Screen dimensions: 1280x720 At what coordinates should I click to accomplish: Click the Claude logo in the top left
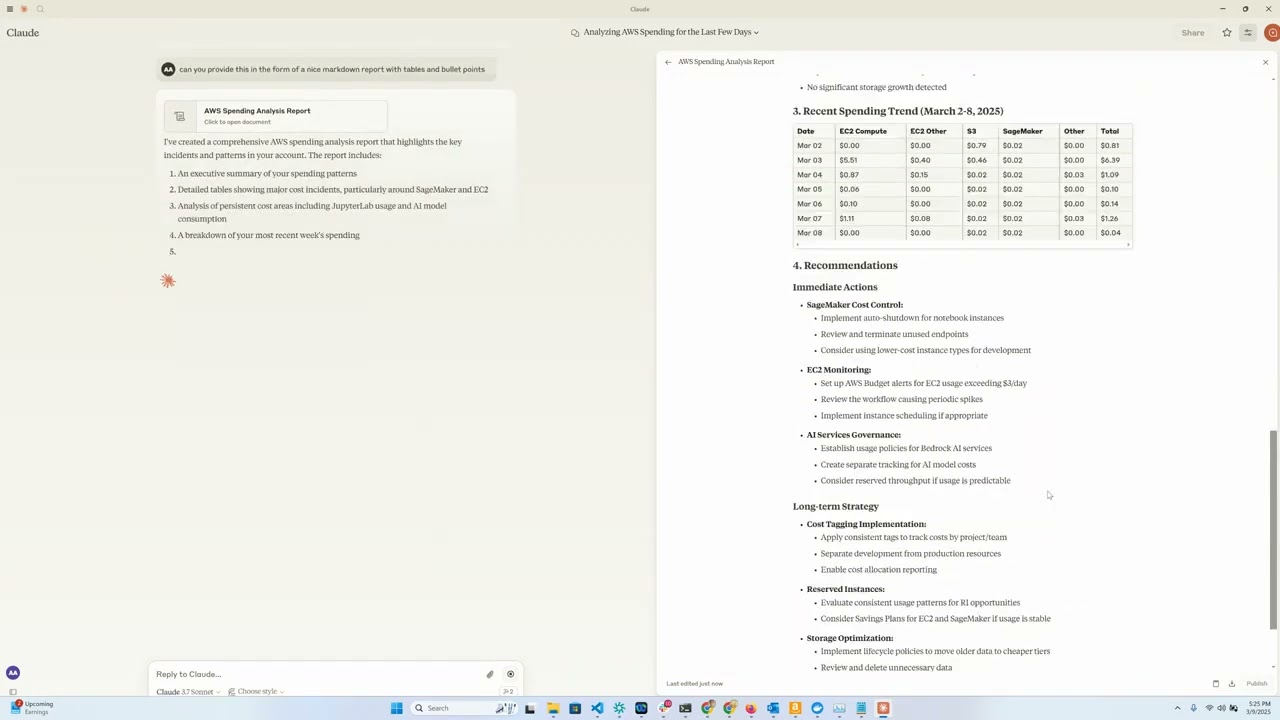22,32
